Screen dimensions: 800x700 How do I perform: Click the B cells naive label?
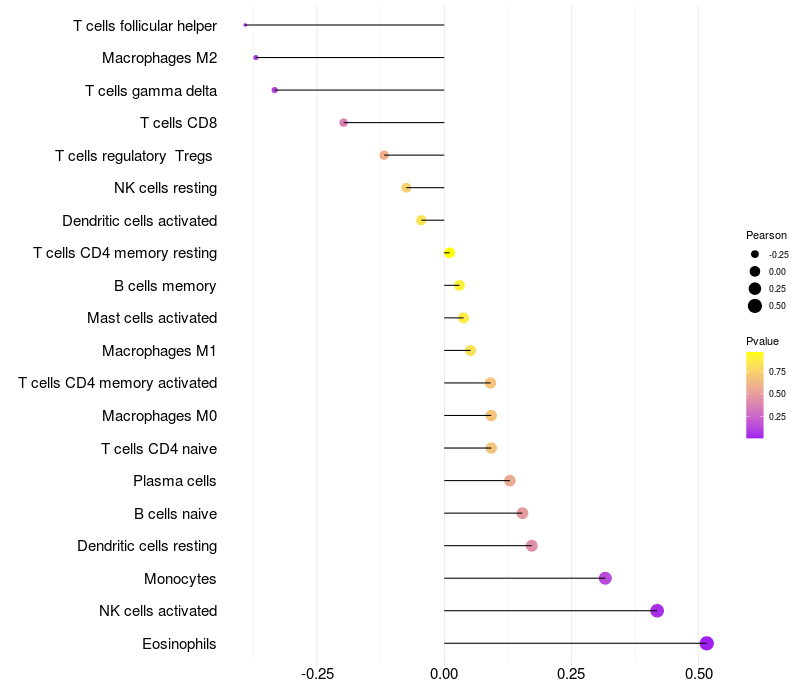coord(176,514)
